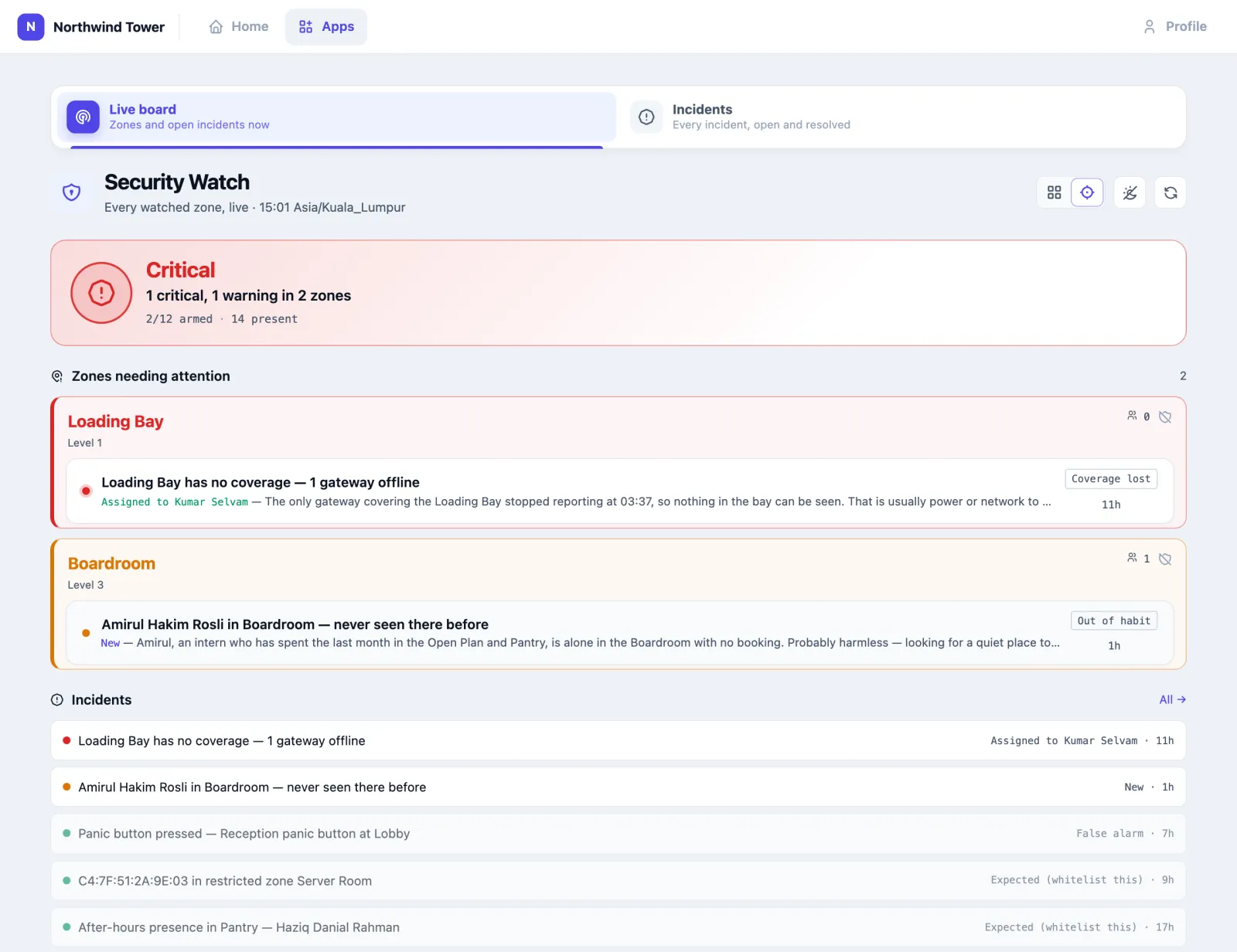
Task: Open the Profile page
Action: coord(1174,26)
